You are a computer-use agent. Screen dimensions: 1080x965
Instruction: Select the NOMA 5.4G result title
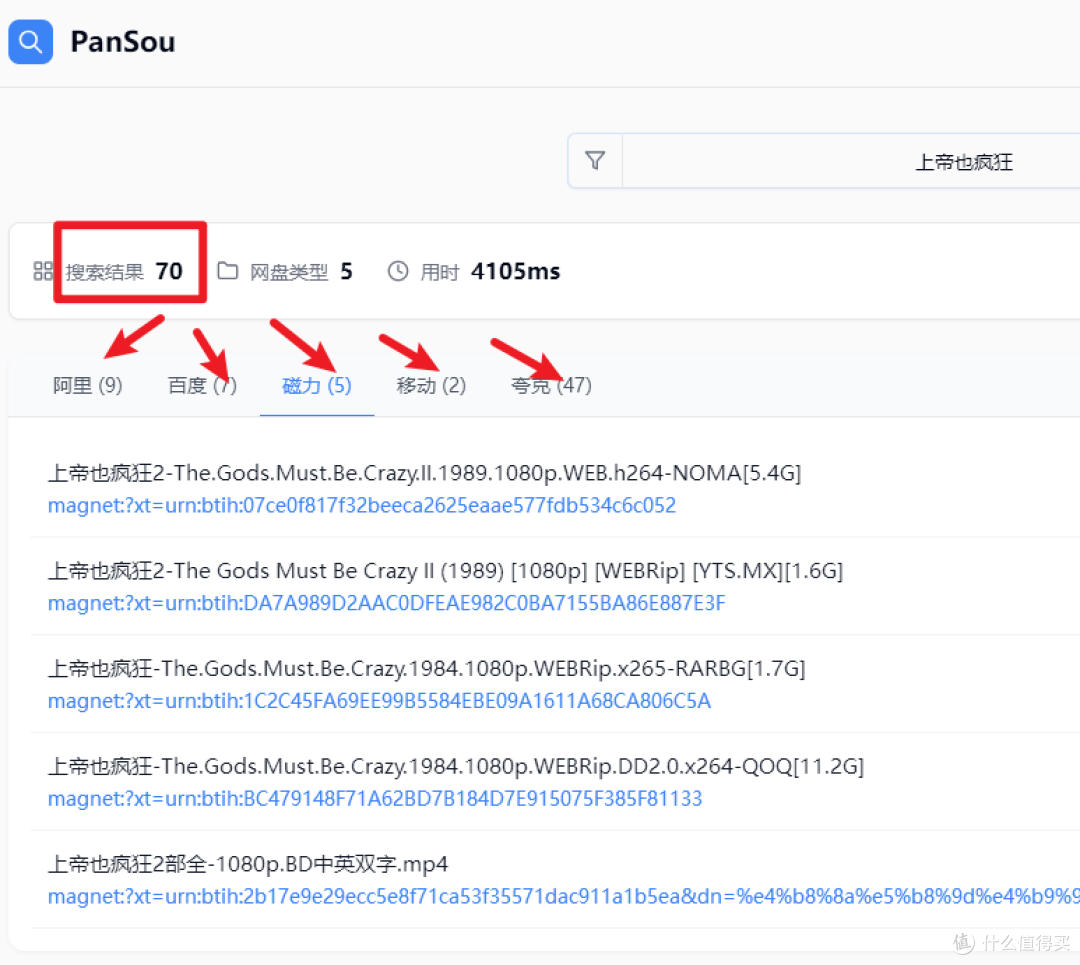[424, 473]
